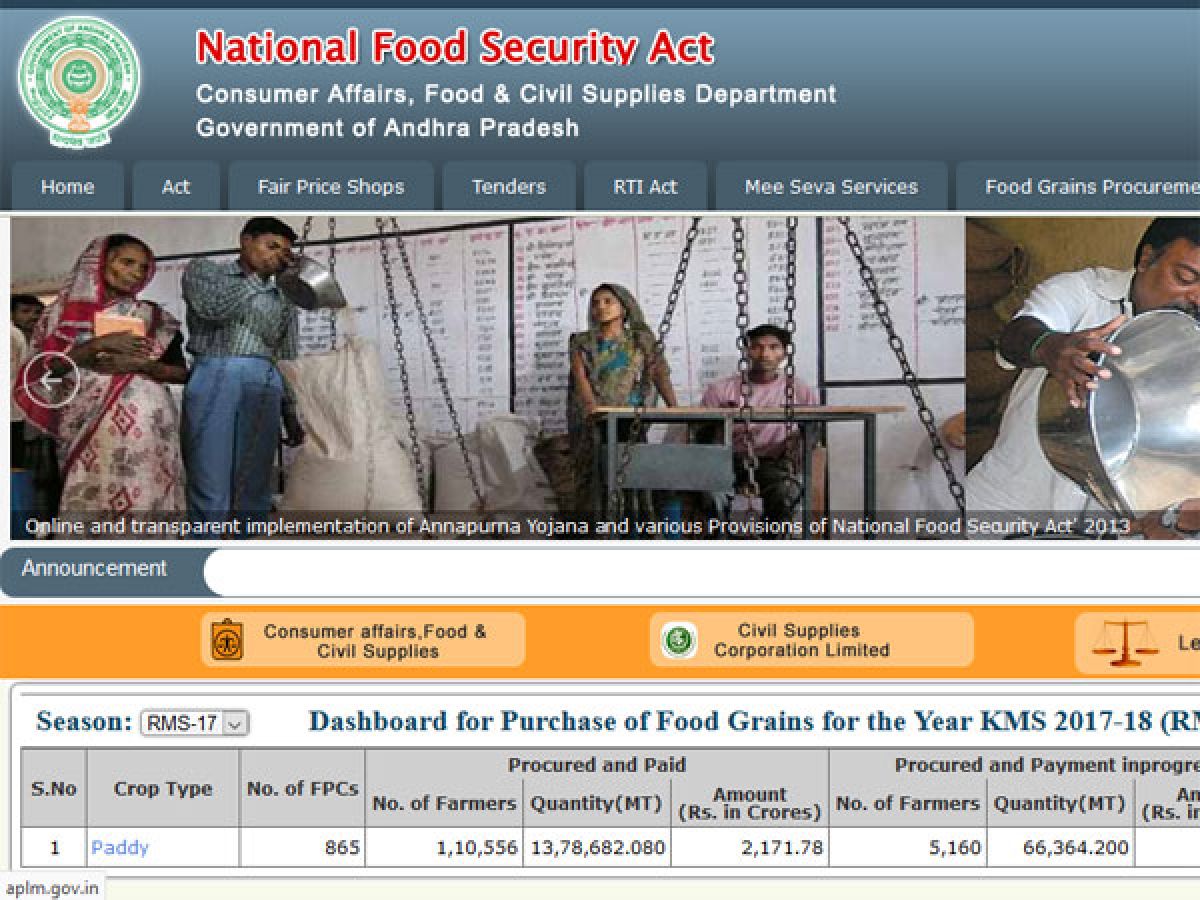Click the Consumer Affairs department emblem icon
This screenshot has width=1200, height=900.
tap(227, 640)
